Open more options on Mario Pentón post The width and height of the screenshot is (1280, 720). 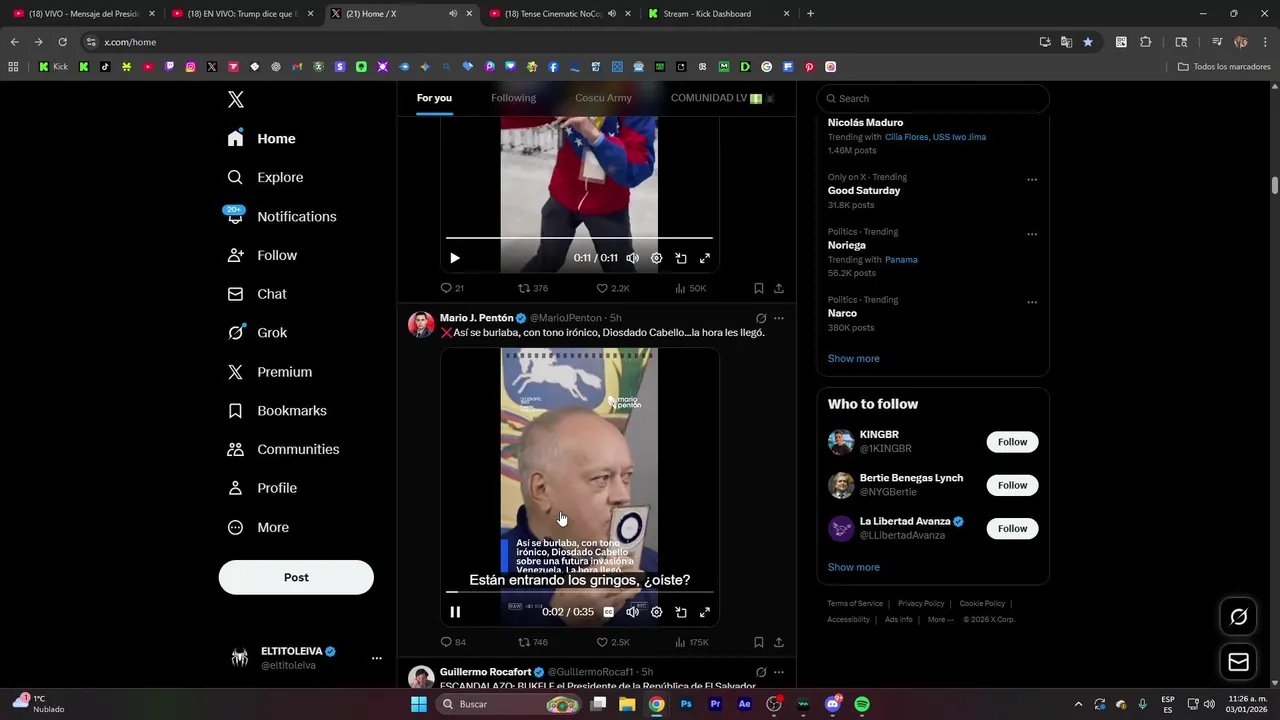click(x=779, y=318)
